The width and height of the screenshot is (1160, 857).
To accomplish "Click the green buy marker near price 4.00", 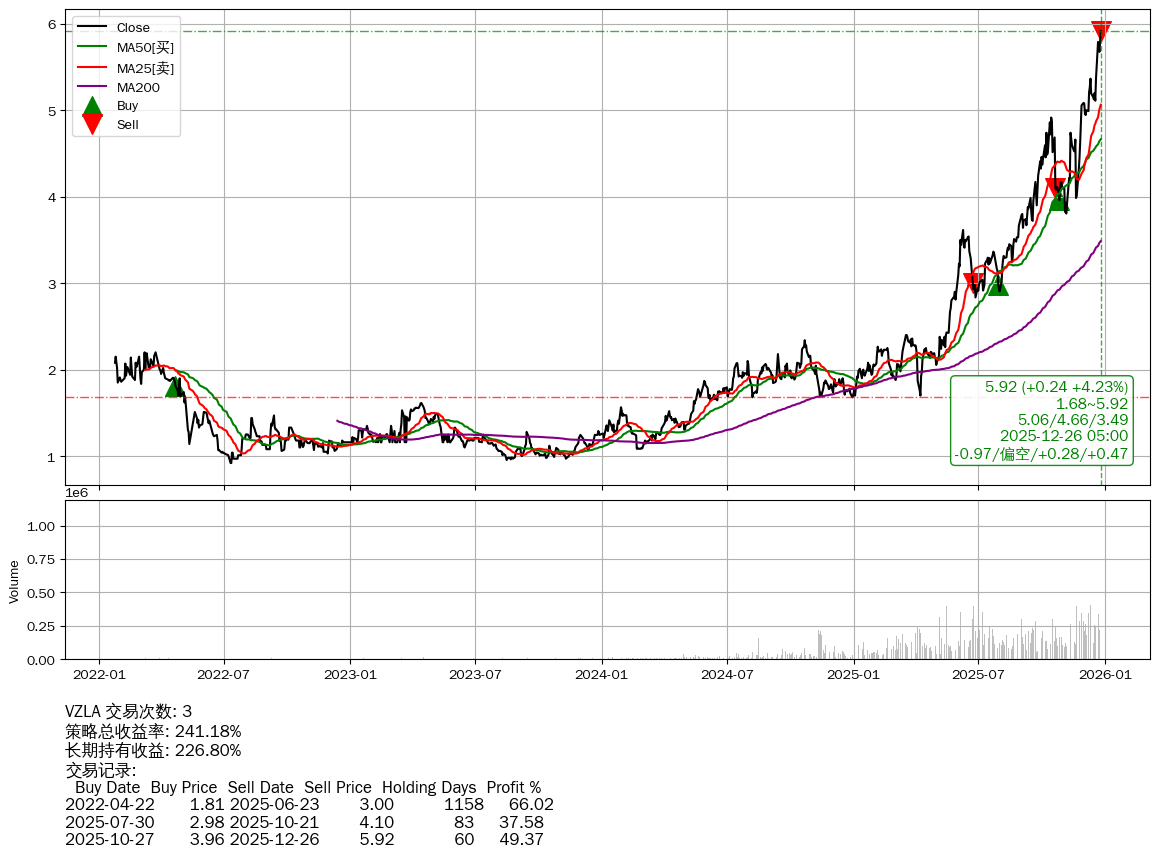I will tap(1058, 201).
